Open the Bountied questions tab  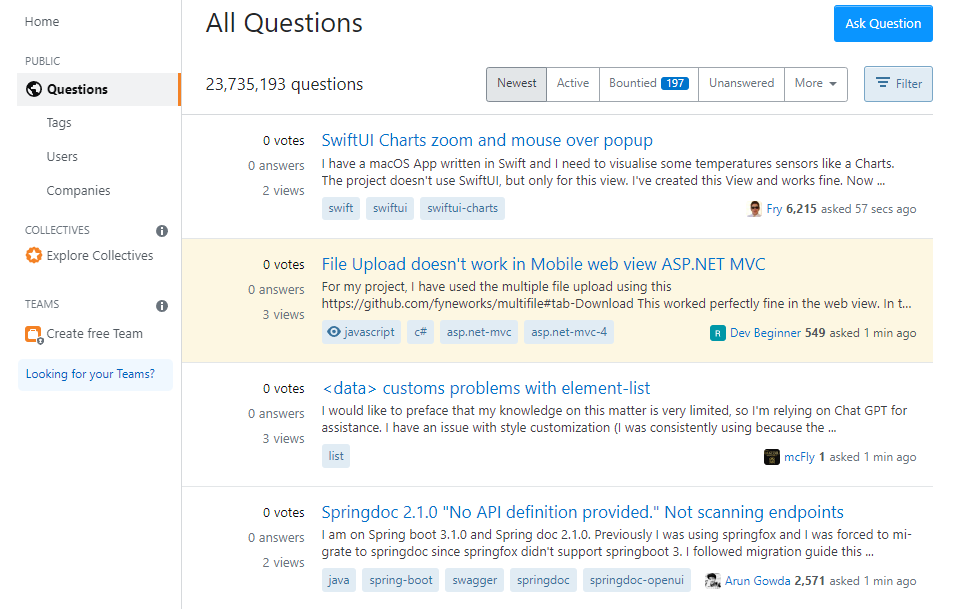(649, 84)
